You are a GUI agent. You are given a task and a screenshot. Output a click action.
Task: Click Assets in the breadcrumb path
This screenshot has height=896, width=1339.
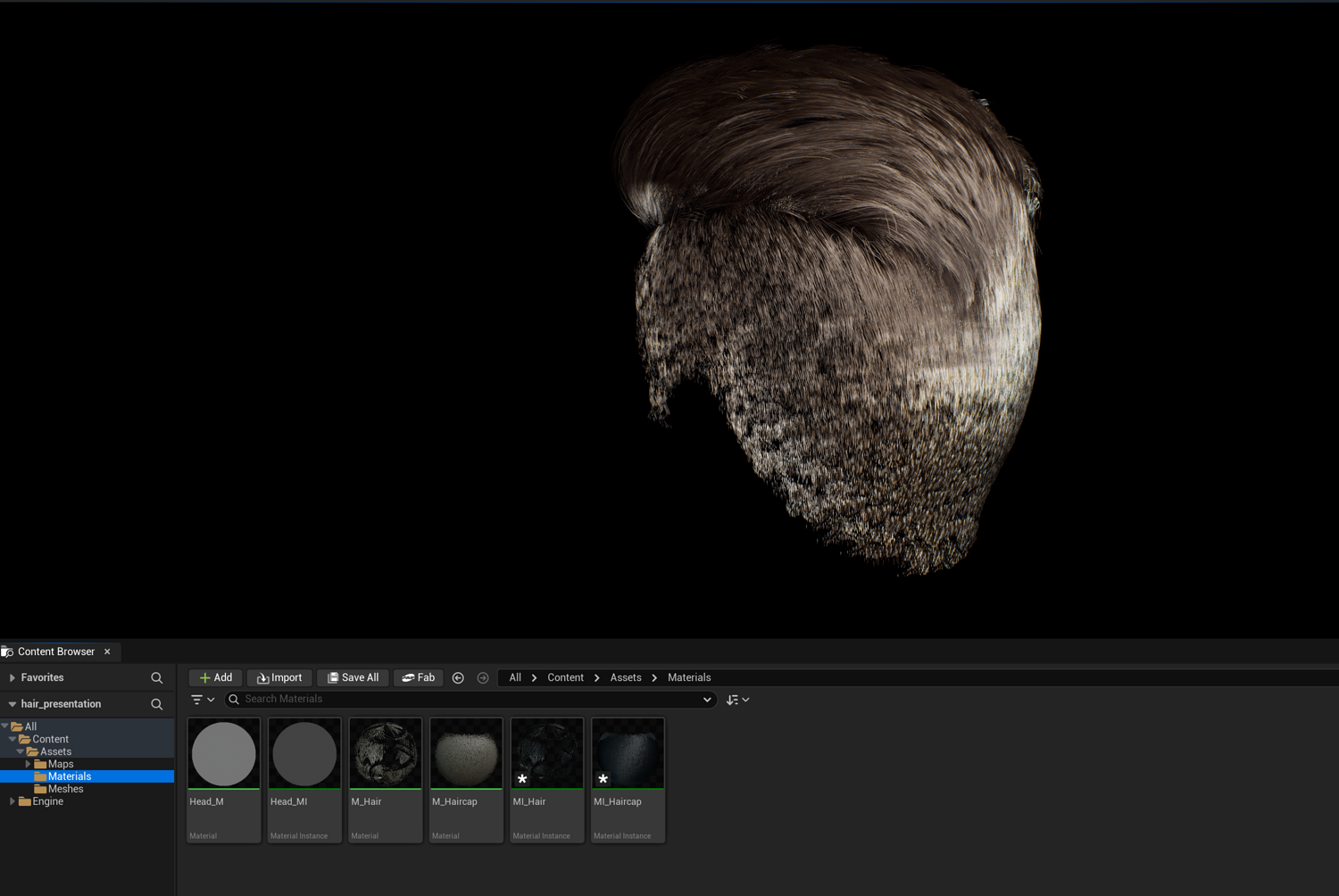(x=626, y=678)
